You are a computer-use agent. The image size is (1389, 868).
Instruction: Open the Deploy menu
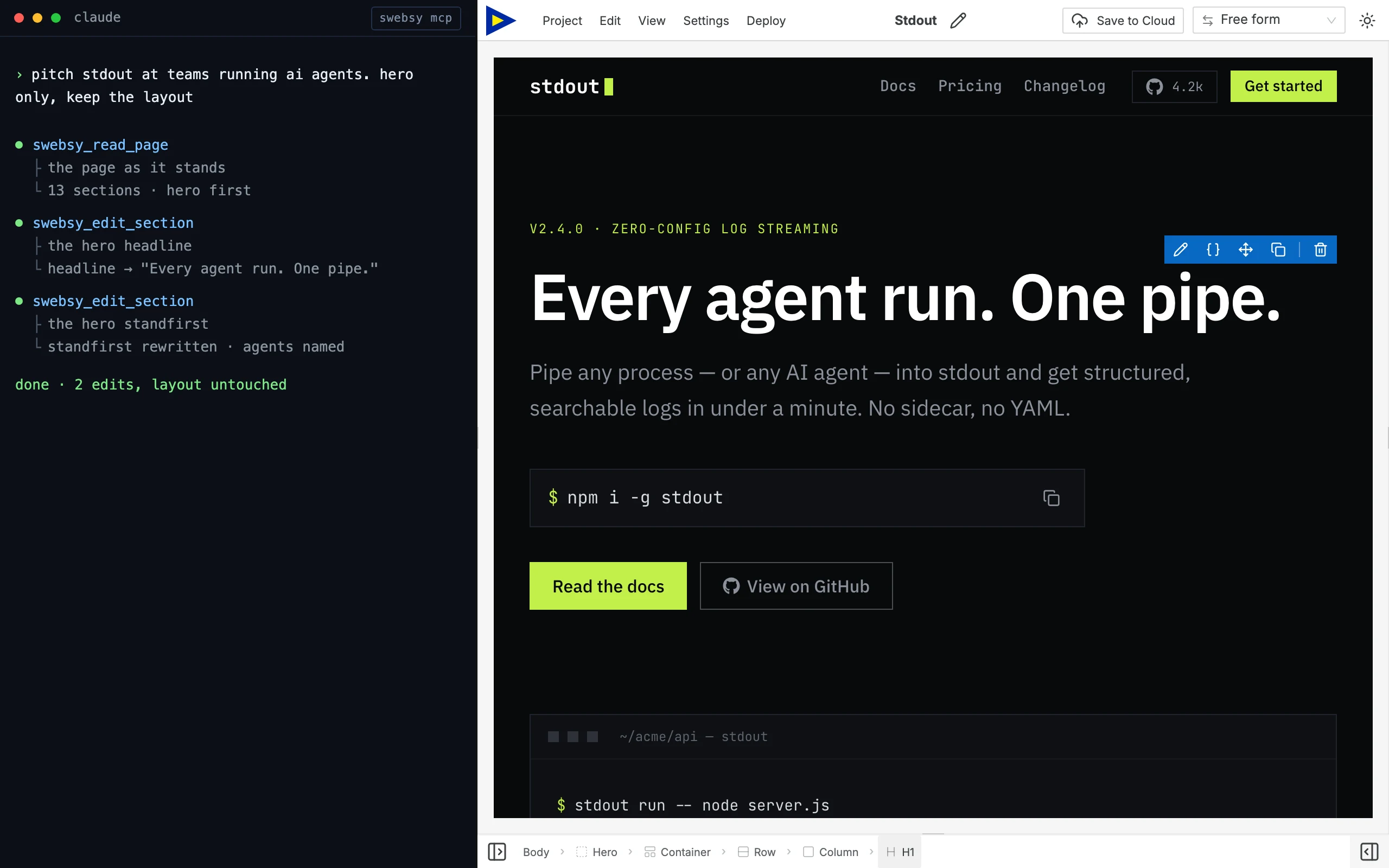(x=766, y=21)
